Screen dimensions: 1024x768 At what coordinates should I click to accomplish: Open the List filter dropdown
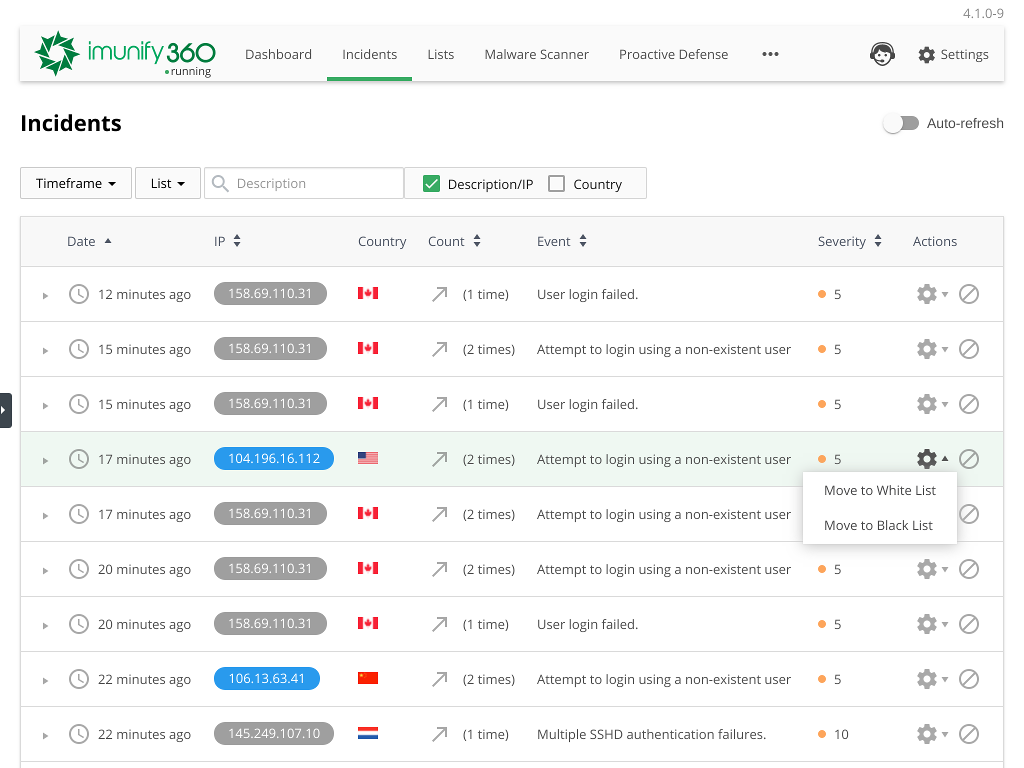point(167,183)
